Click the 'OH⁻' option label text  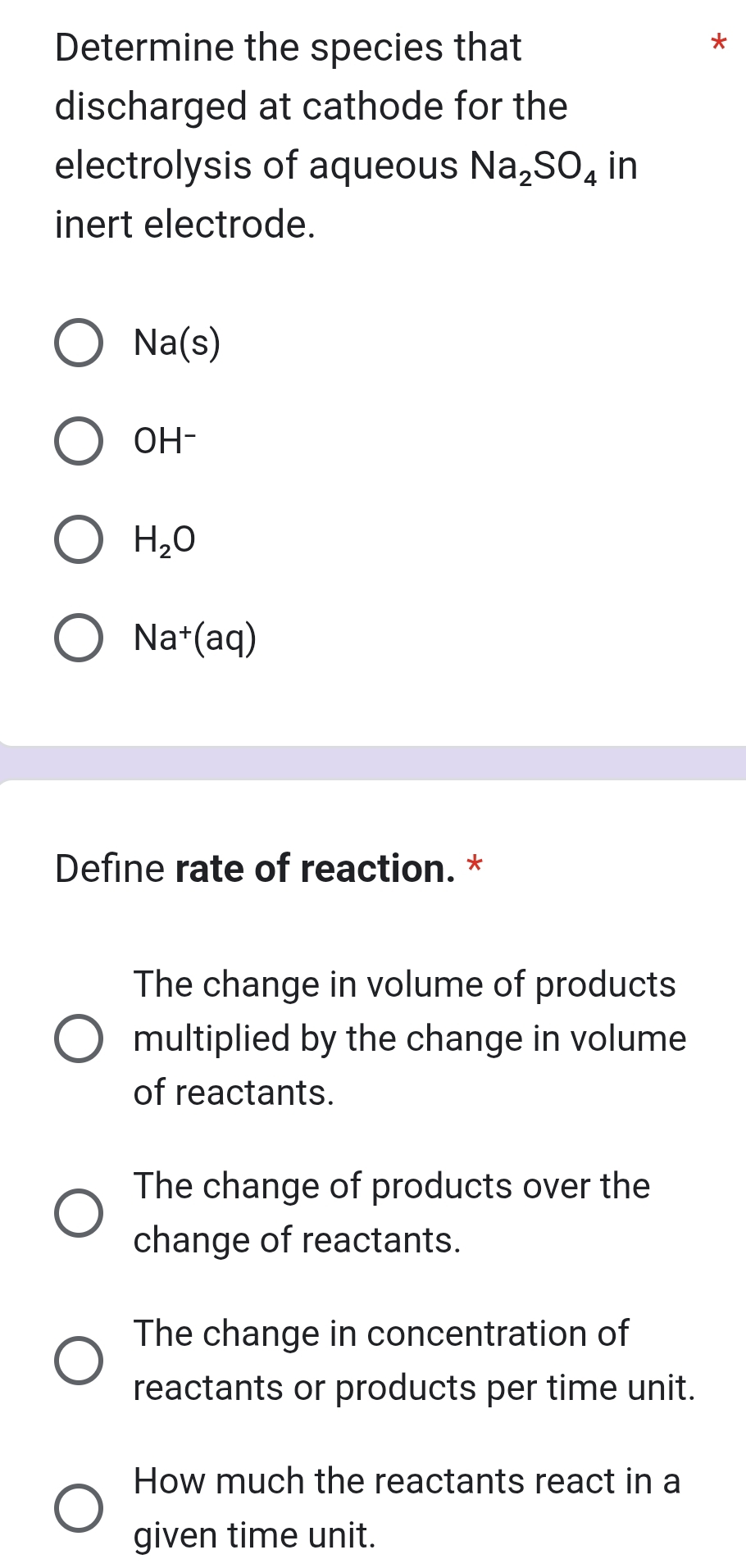(166, 442)
